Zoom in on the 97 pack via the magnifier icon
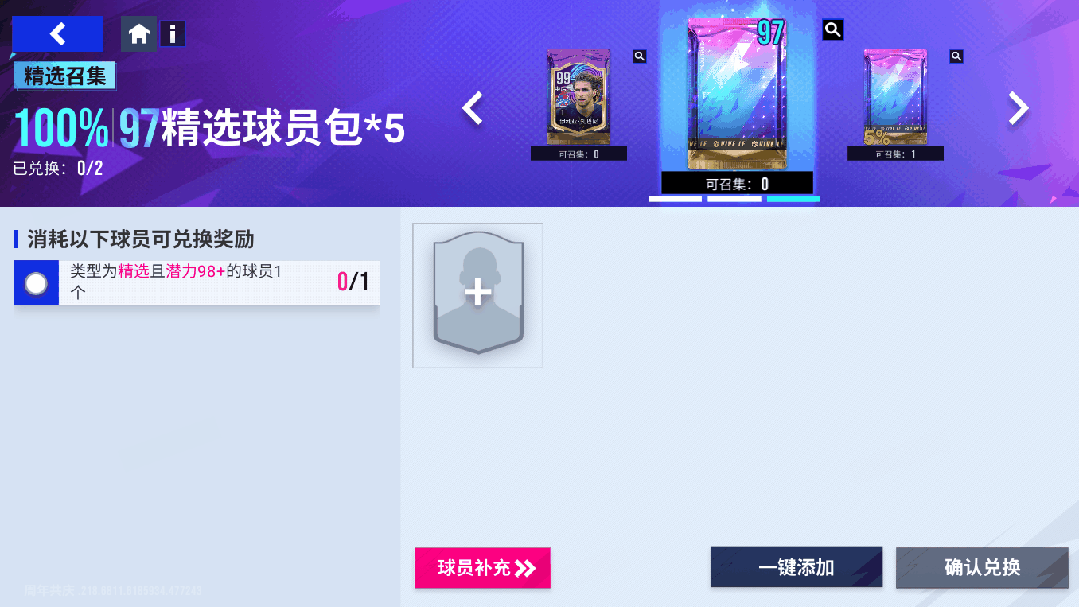This screenshot has width=1079, height=607. pyautogui.click(x=833, y=30)
